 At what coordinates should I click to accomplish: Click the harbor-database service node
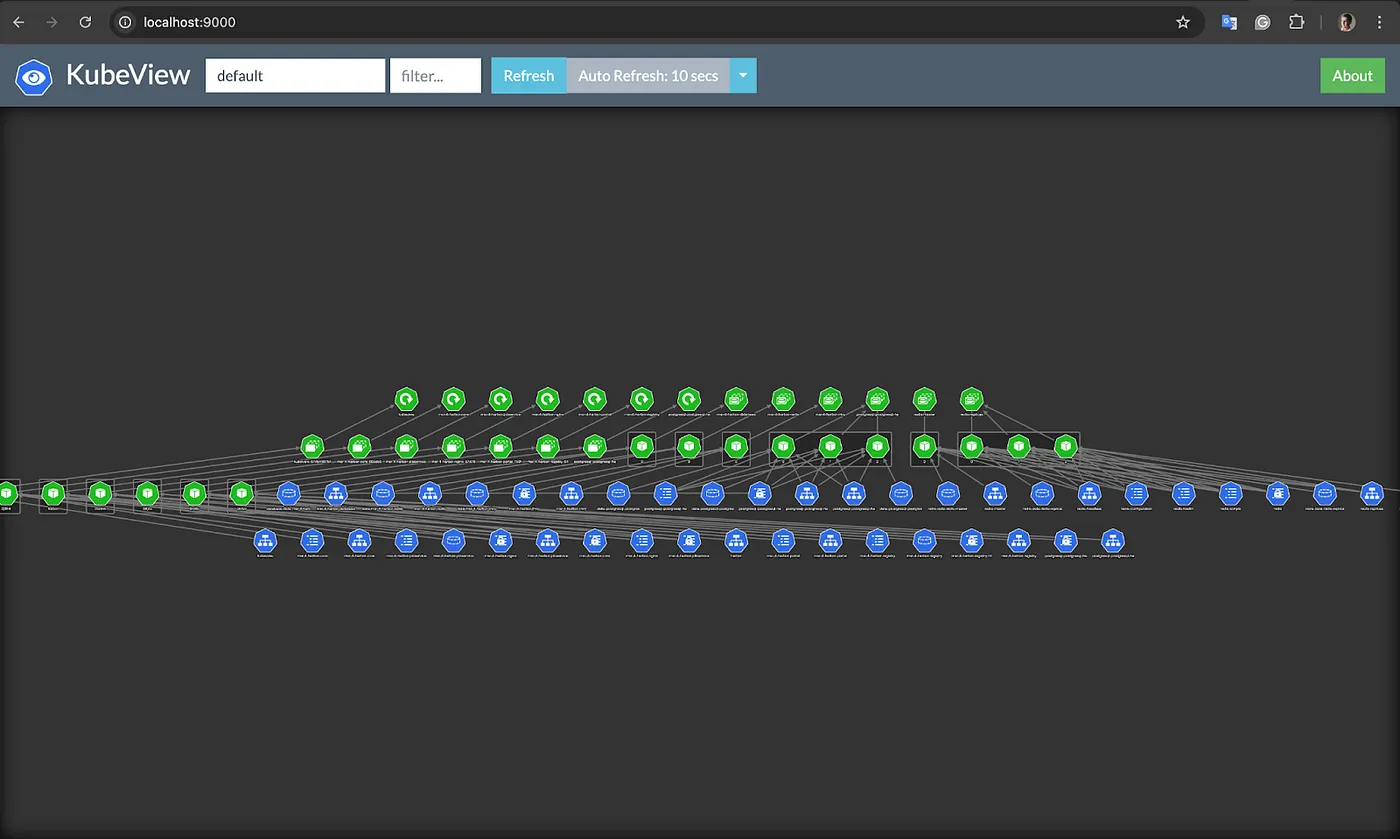(x=334, y=493)
